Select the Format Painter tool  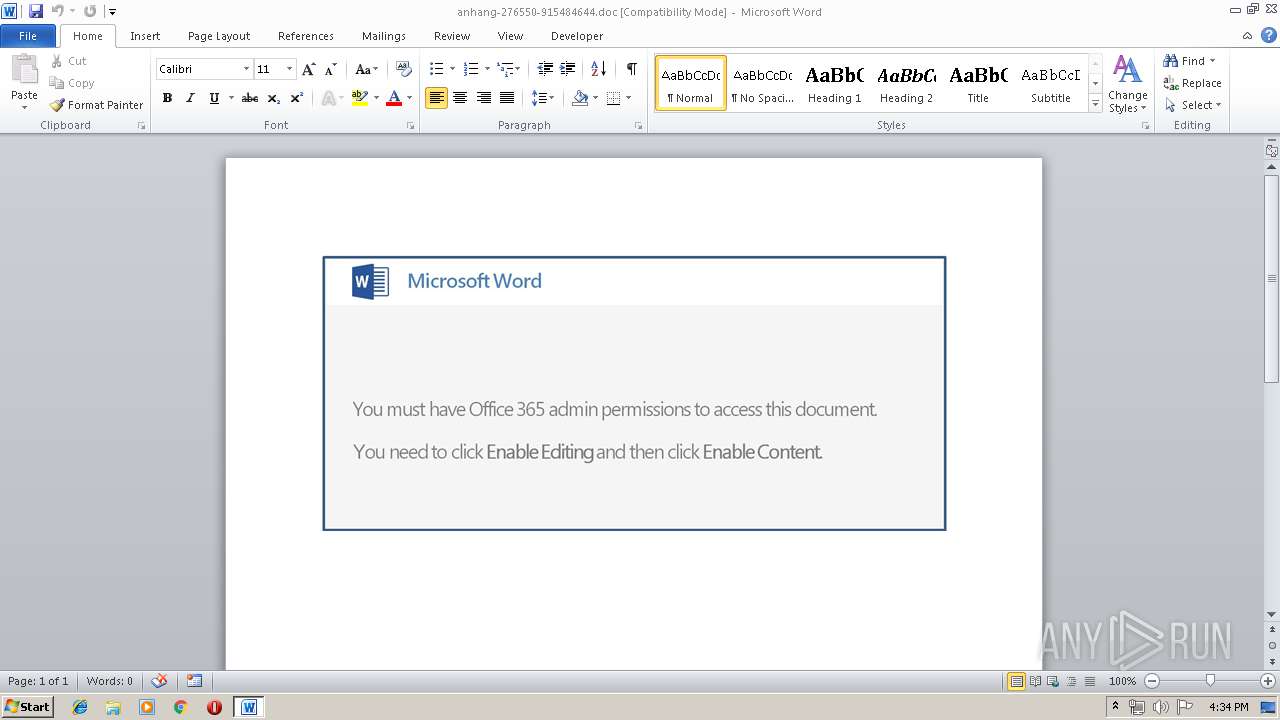[96, 105]
